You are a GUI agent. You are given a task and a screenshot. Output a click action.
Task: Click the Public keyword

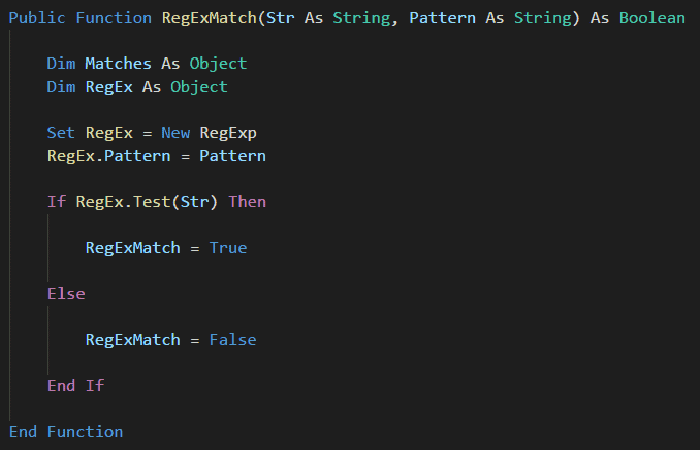(x=37, y=18)
